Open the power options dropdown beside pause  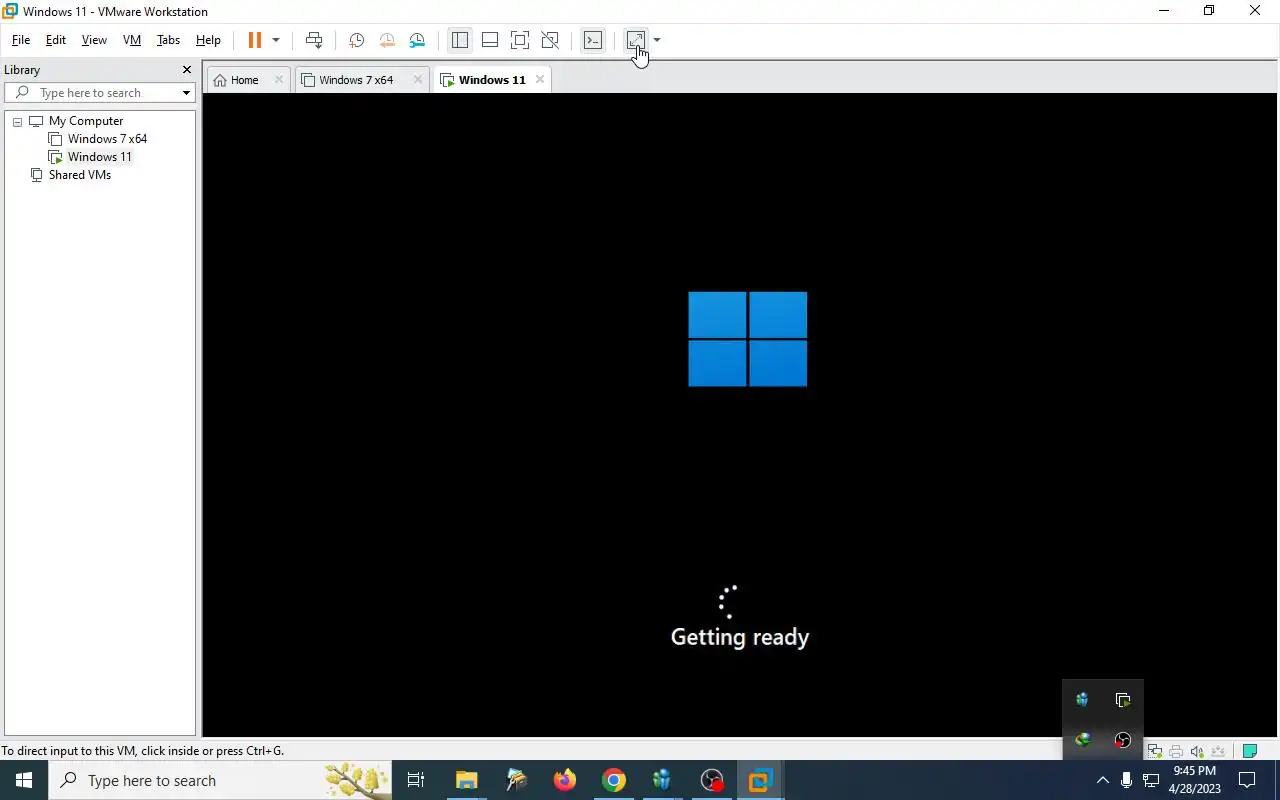(276, 40)
